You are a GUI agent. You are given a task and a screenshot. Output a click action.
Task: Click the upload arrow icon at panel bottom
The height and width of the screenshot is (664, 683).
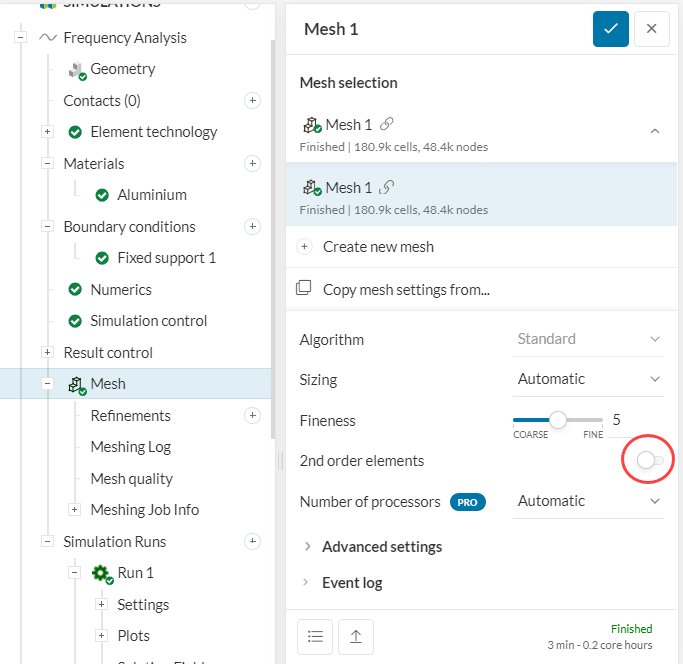[x=356, y=636]
